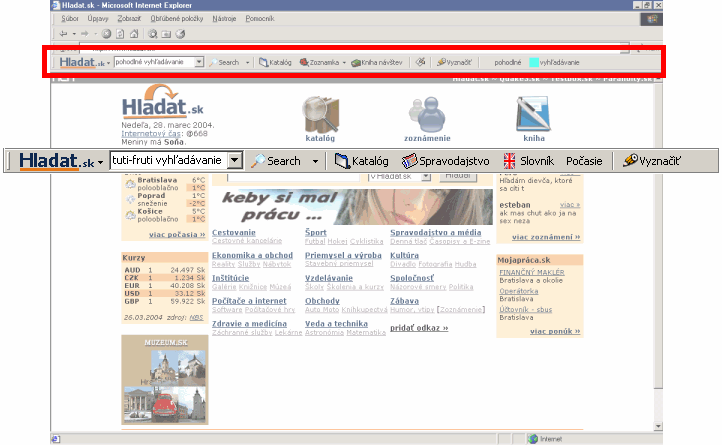The width and height of the screenshot is (722, 445).
Task: Click the Hladat.sk page logo
Action: (163, 100)
